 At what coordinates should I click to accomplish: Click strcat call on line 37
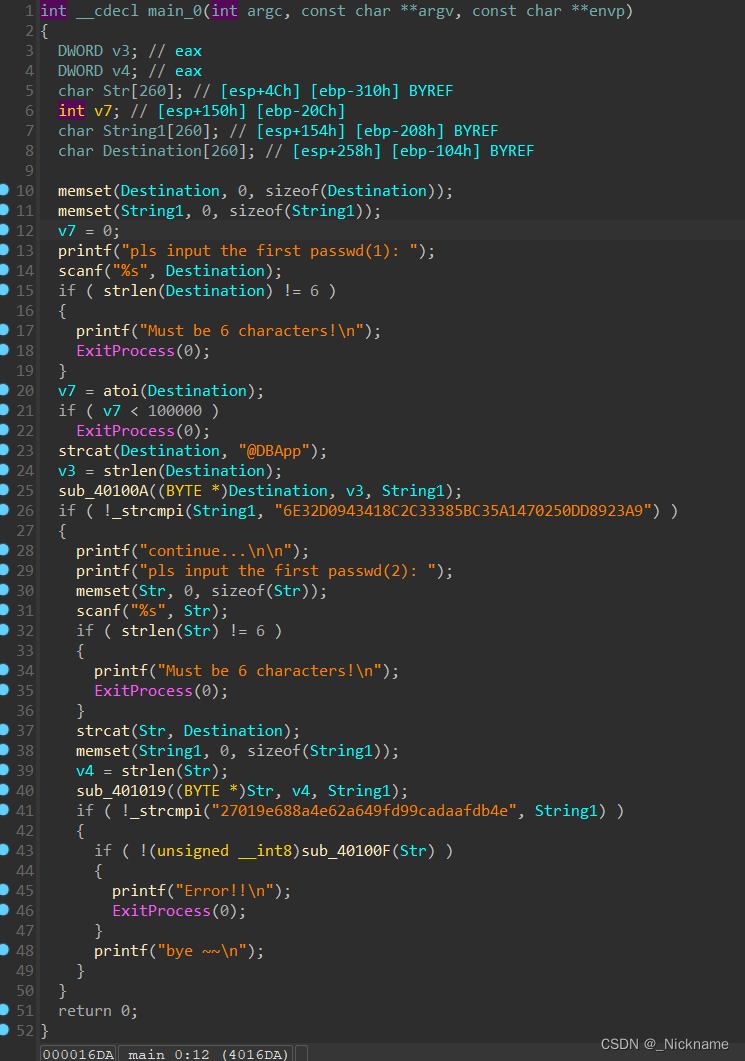point(103,731)
